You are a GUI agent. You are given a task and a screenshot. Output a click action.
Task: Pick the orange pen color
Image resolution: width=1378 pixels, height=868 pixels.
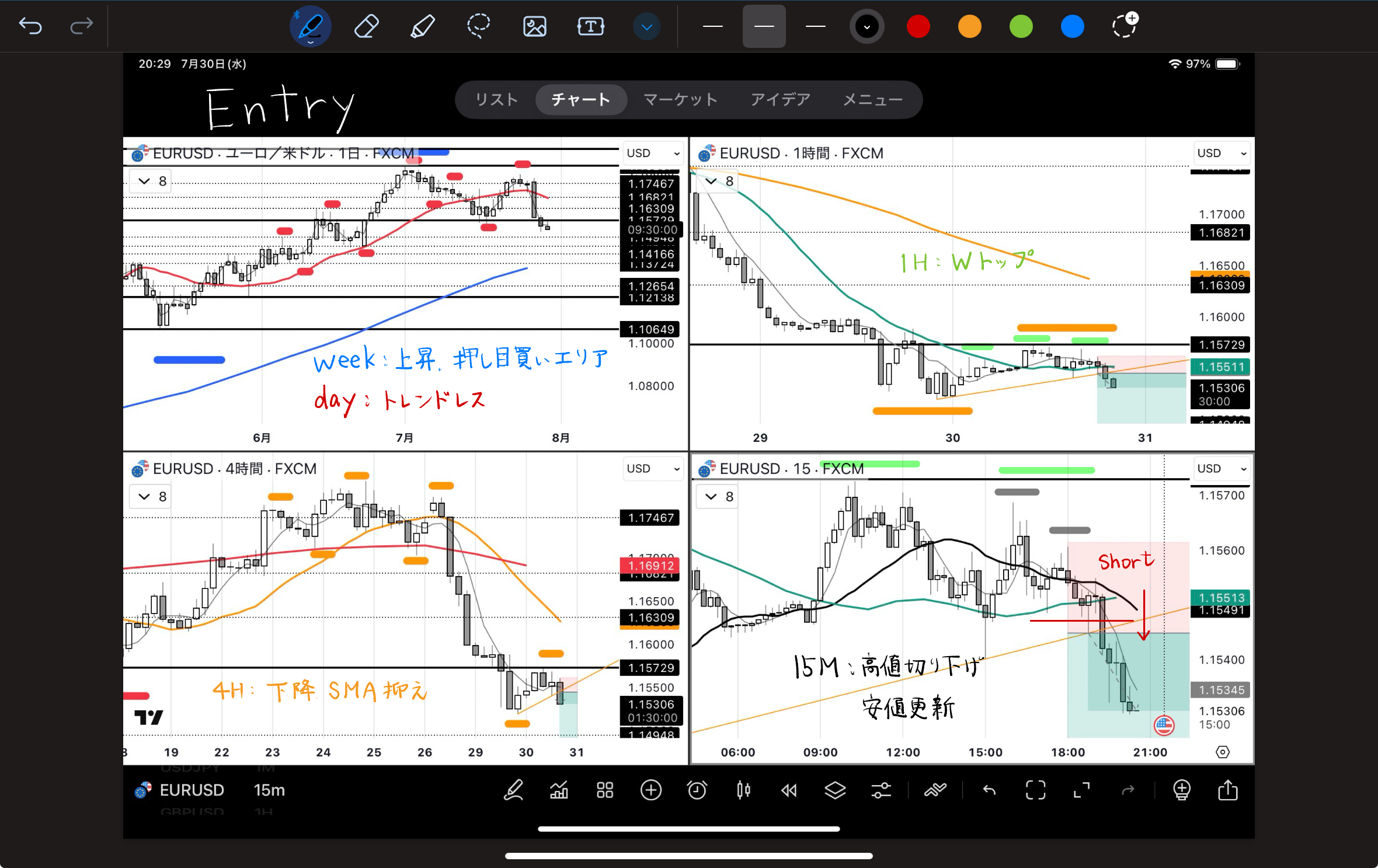pos(969,26)
